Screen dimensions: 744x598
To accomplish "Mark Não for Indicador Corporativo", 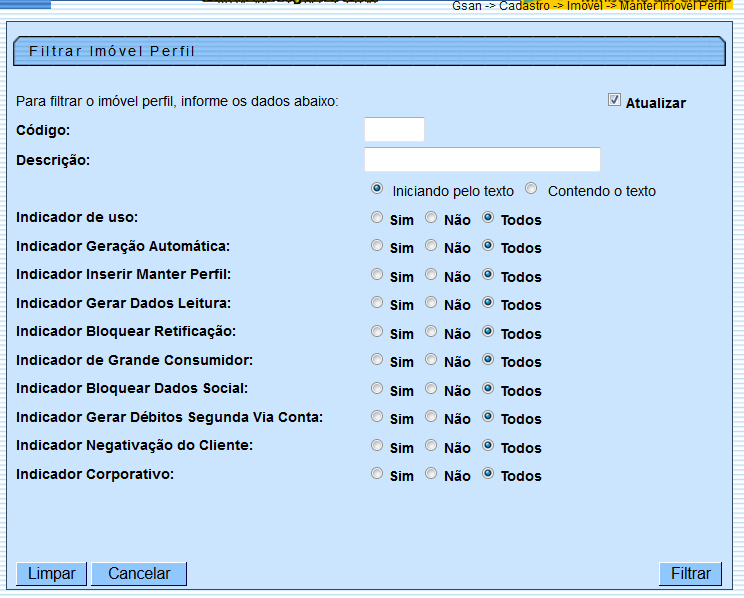I will (431, 473).
